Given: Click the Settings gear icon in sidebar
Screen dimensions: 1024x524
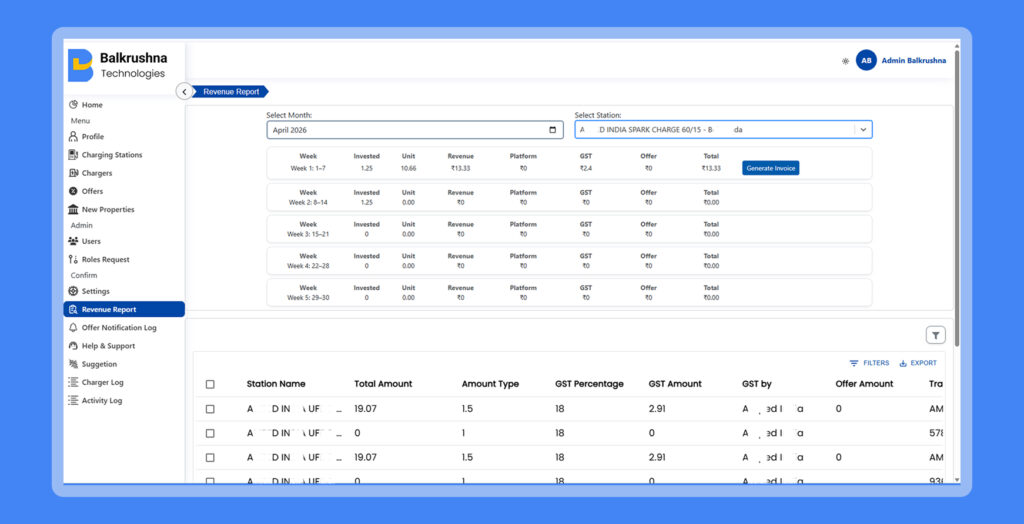Looking at the screenshot, I should click(x=73, y=291).
